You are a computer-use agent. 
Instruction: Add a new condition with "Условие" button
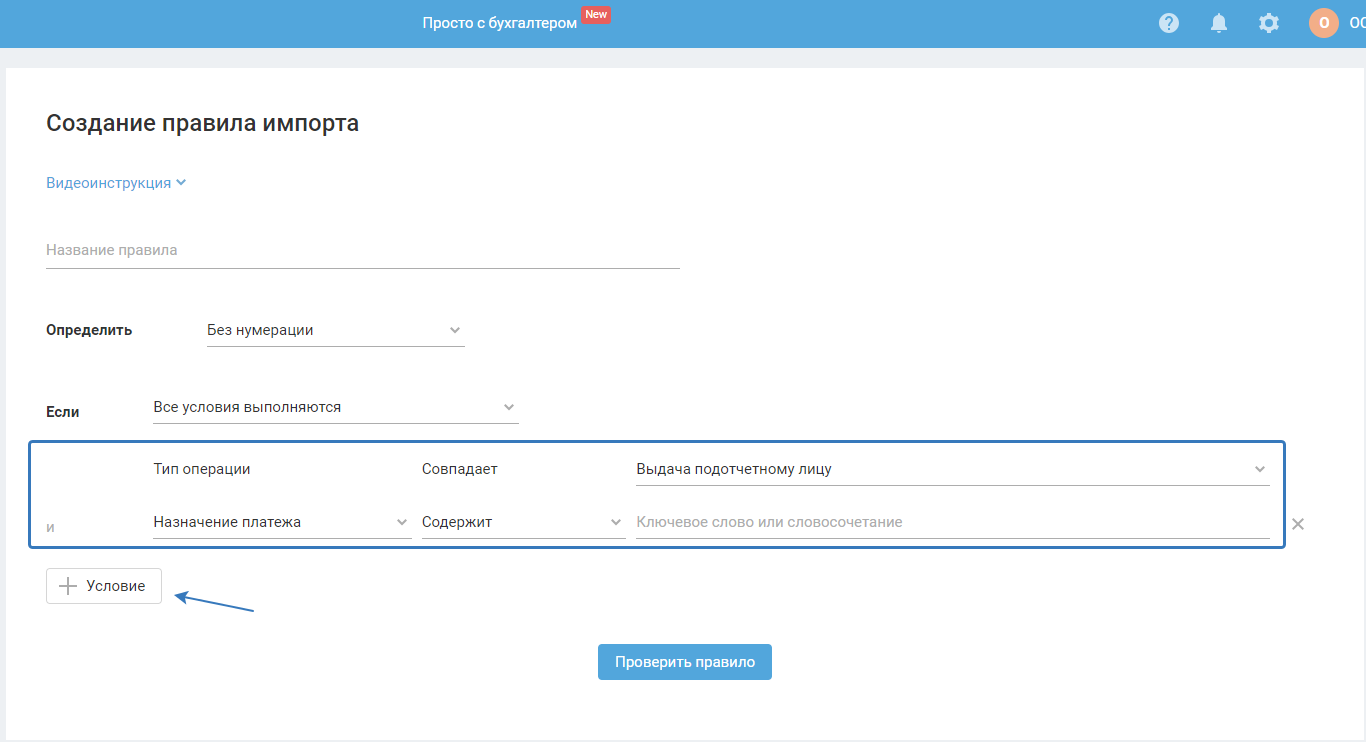click(x=104, y=586)
